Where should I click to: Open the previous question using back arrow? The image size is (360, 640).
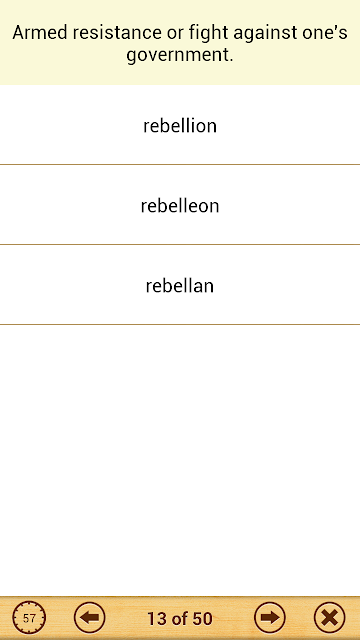(89, 618)
